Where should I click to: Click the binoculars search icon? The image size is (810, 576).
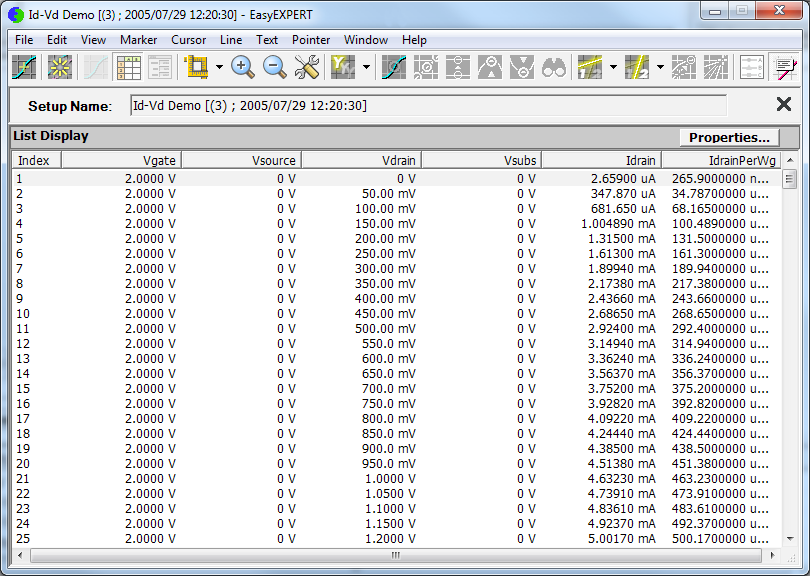[553, 67]
